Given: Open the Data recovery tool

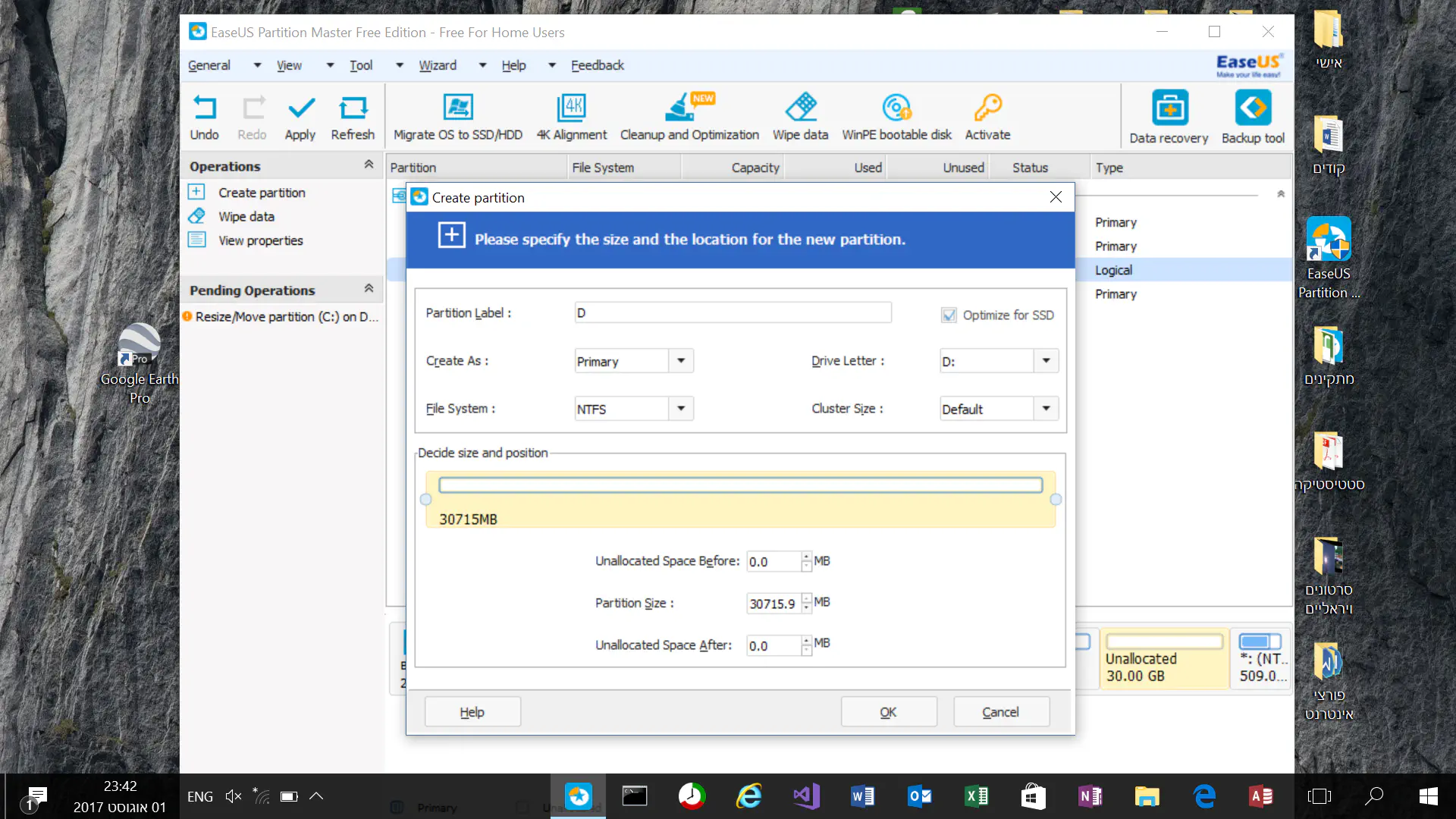Looking at the screenshot, I should pyautogui.click(x=1169, y=108).
